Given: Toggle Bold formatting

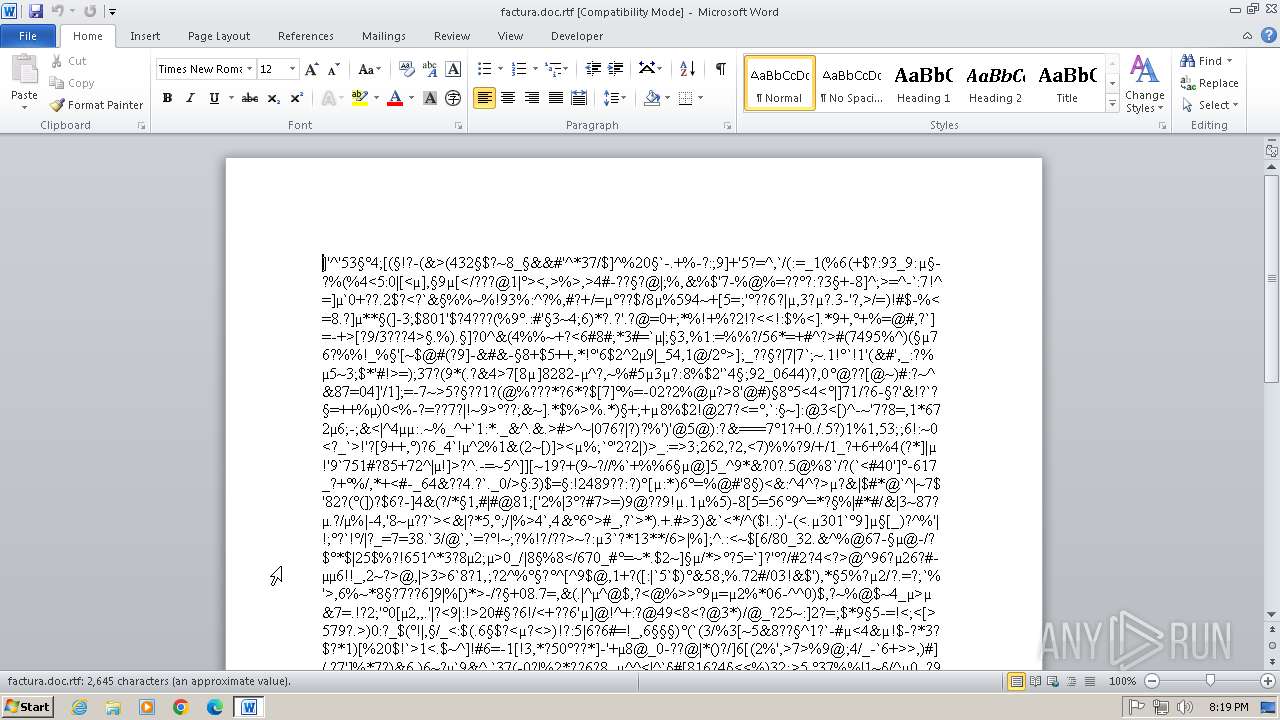Looking at the screenshot, I should pos(167,98).
